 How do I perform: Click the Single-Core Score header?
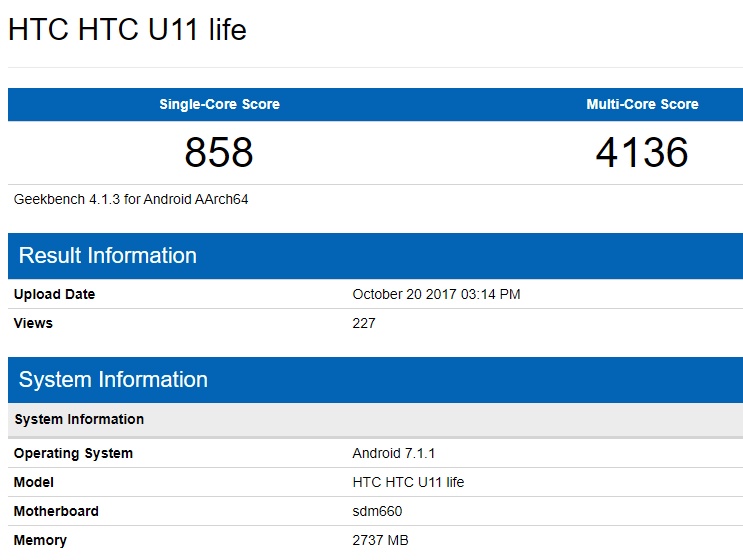click(219, 104)
